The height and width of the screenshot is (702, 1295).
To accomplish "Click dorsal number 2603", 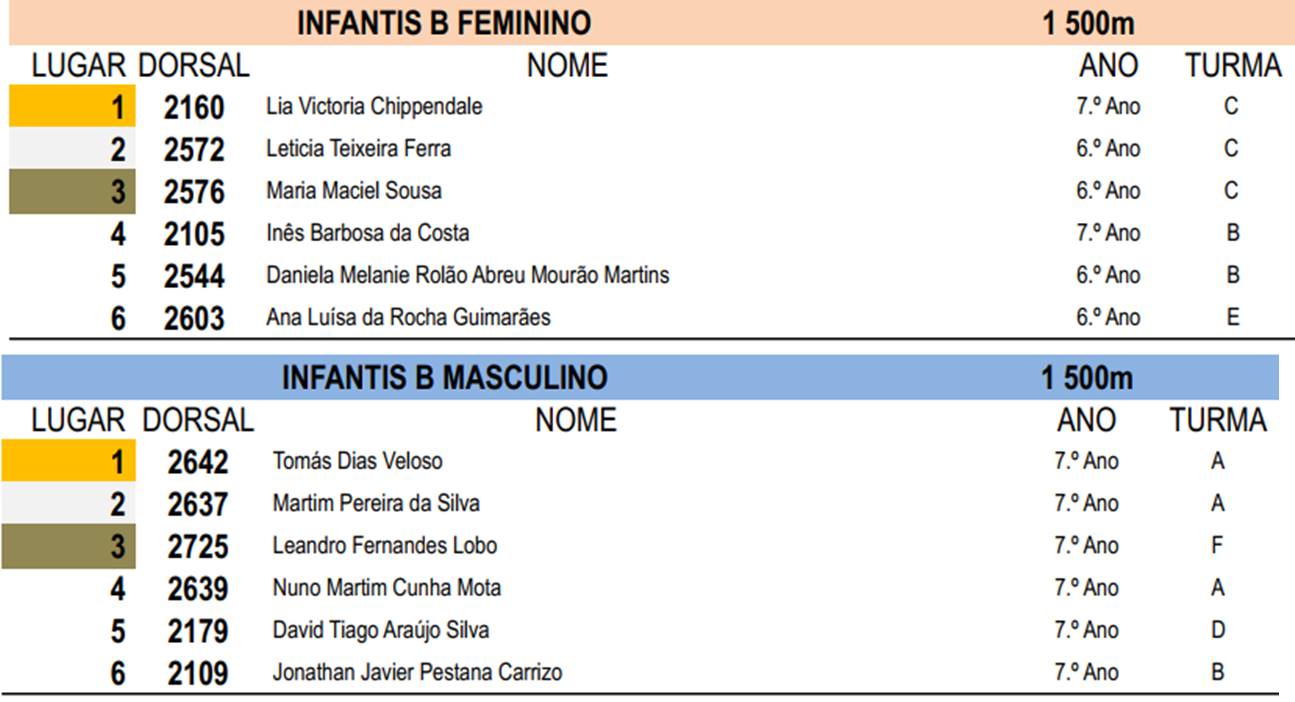I will pos(194,318).
